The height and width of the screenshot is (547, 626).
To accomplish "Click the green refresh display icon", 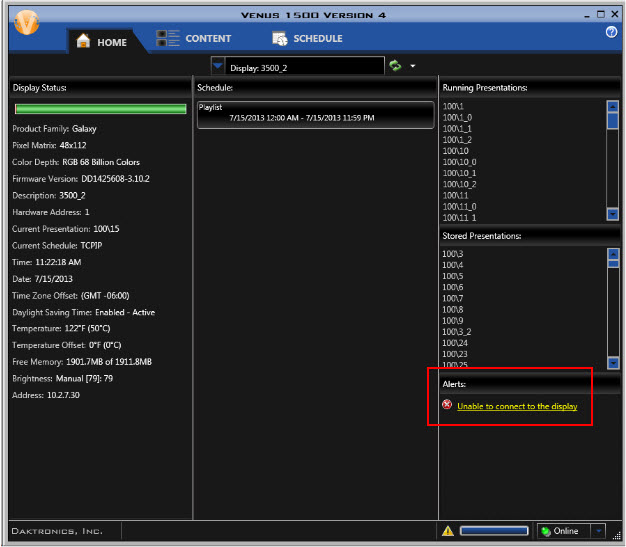I will (x=395, y=66).
